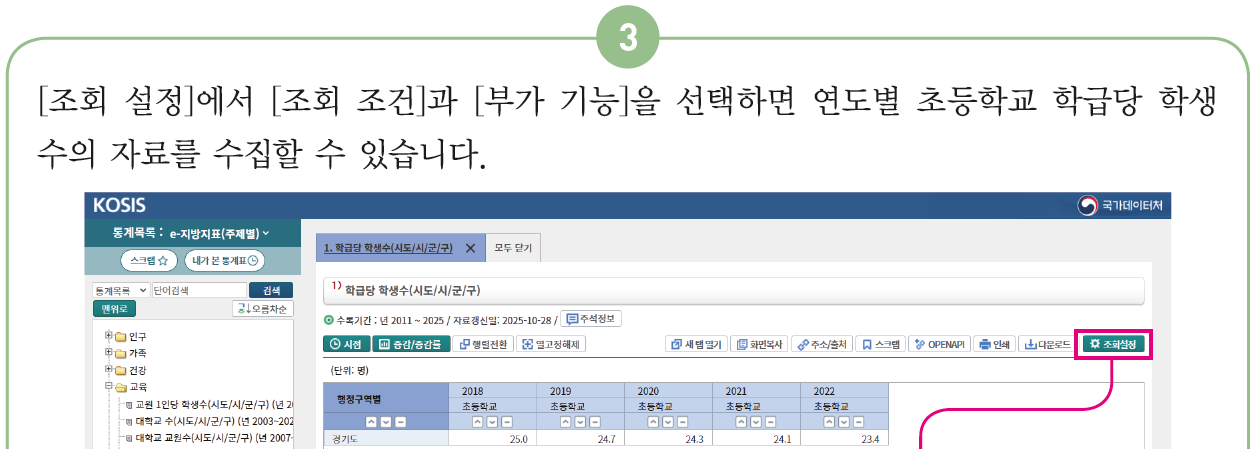
Task: Click the 다운로드 download button
Action: (1048, 344)
